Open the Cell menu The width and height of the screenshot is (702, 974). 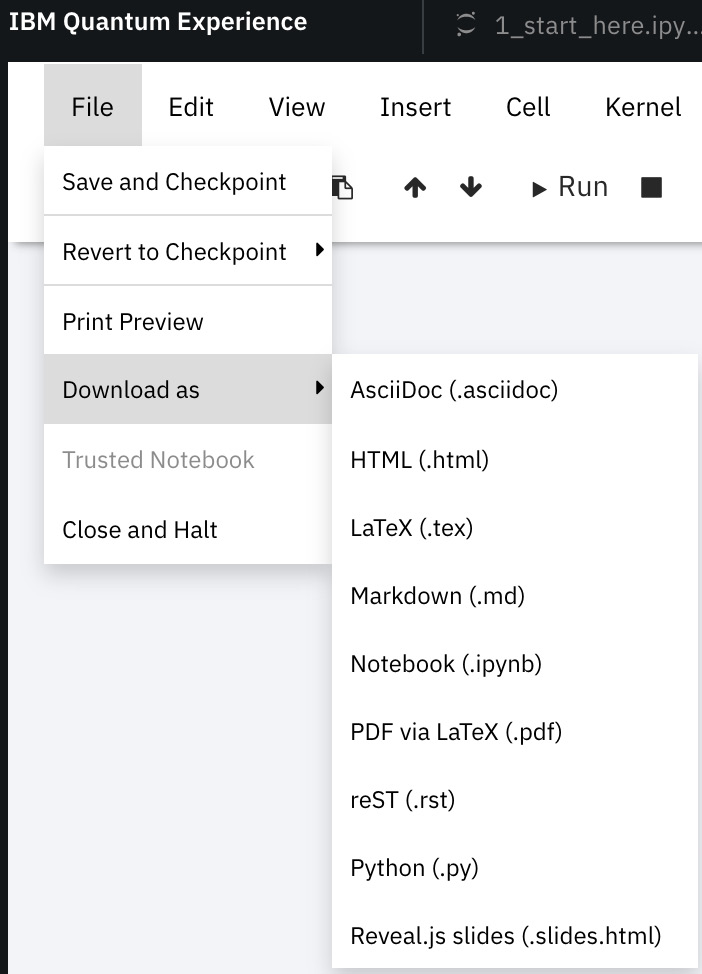pos(528,107)
